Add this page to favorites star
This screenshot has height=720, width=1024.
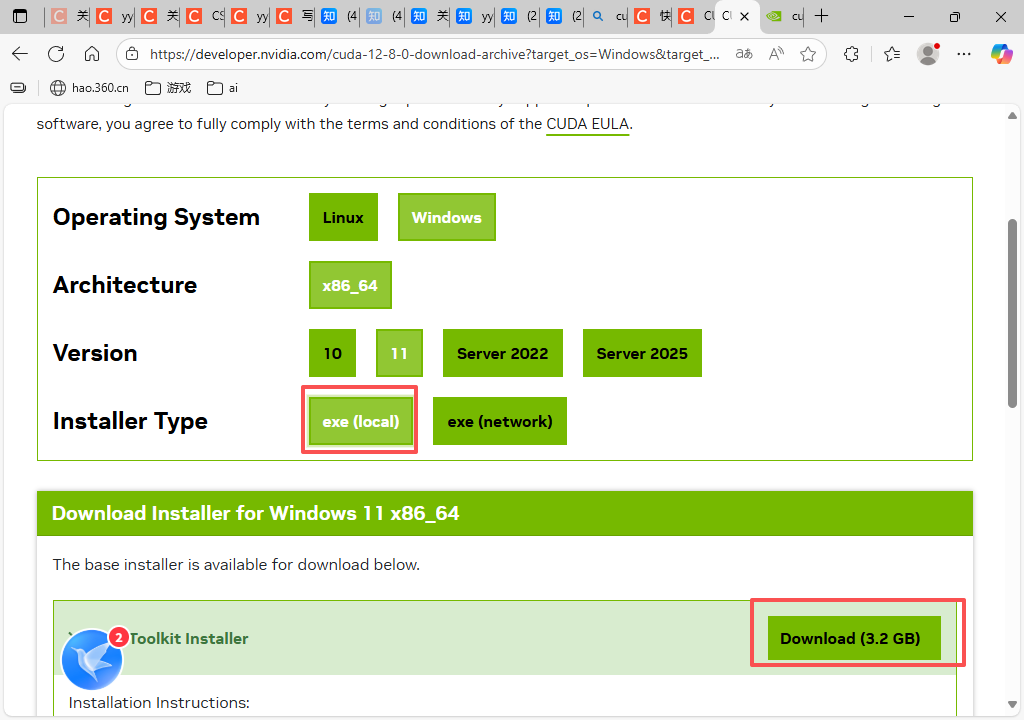pos(808,54)
